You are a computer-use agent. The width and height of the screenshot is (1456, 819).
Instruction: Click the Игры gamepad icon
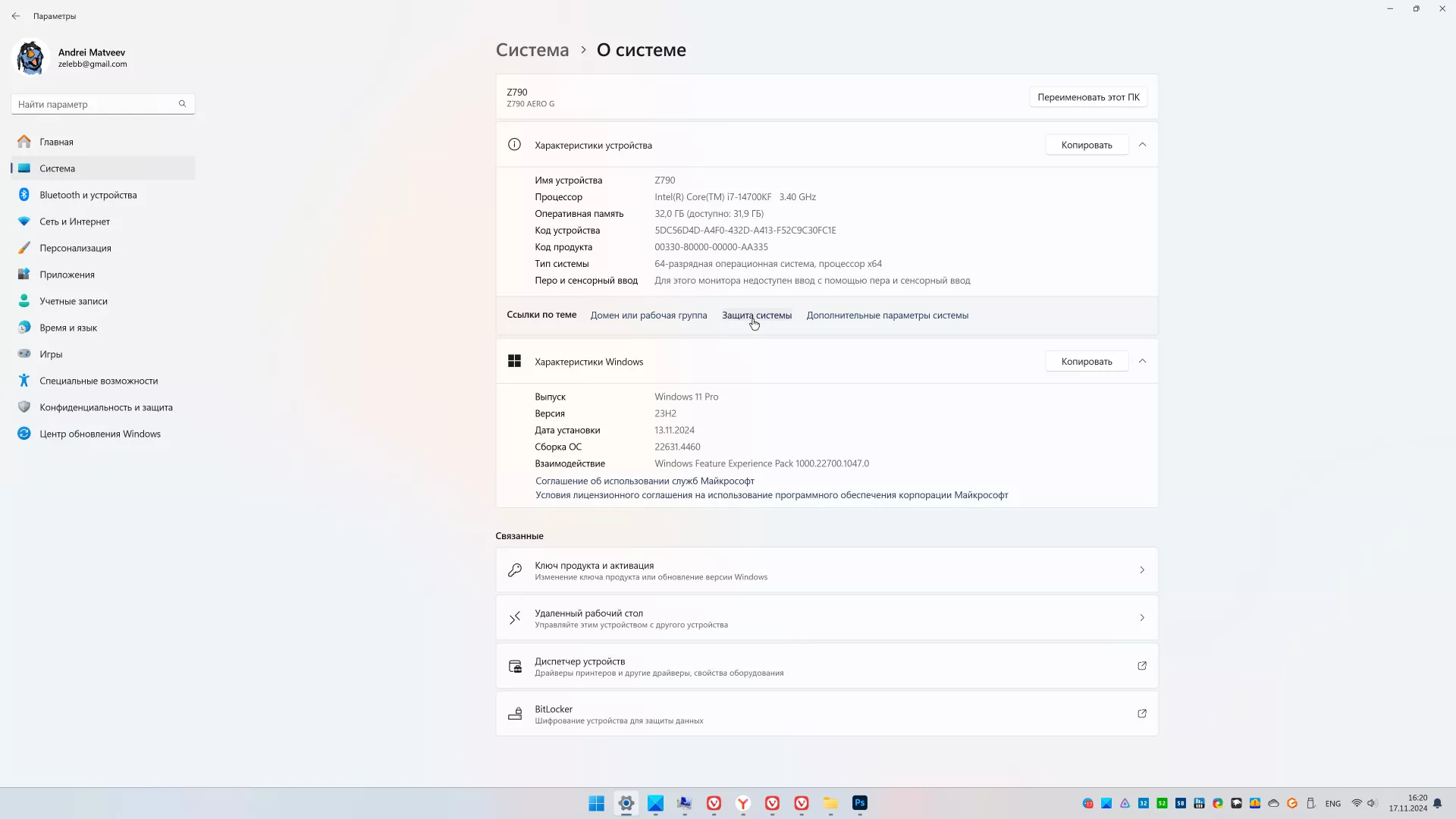coord(24,354)
